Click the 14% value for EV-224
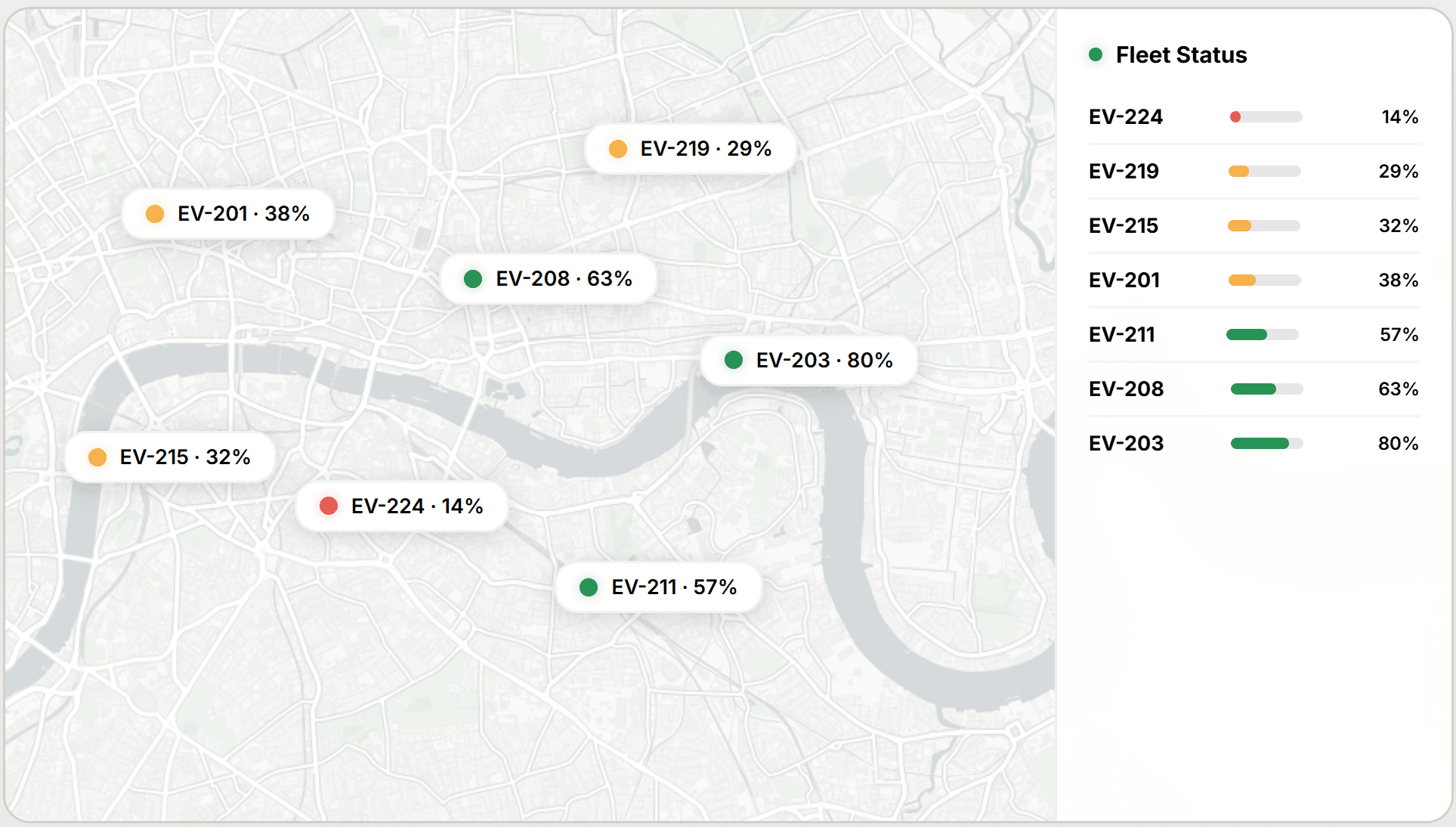Image resolution: width=1456 pixels, height=827 pixels. point(1399,117)
